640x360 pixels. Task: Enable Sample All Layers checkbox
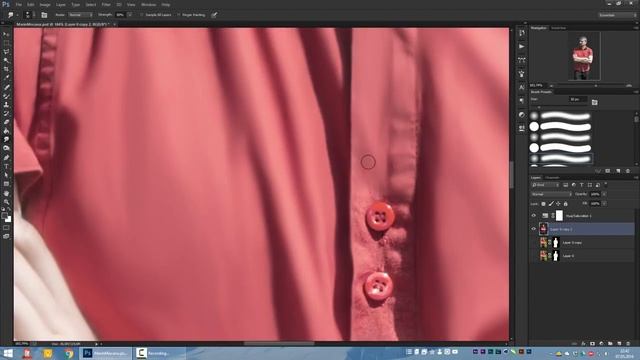click(x=142, y=15)
